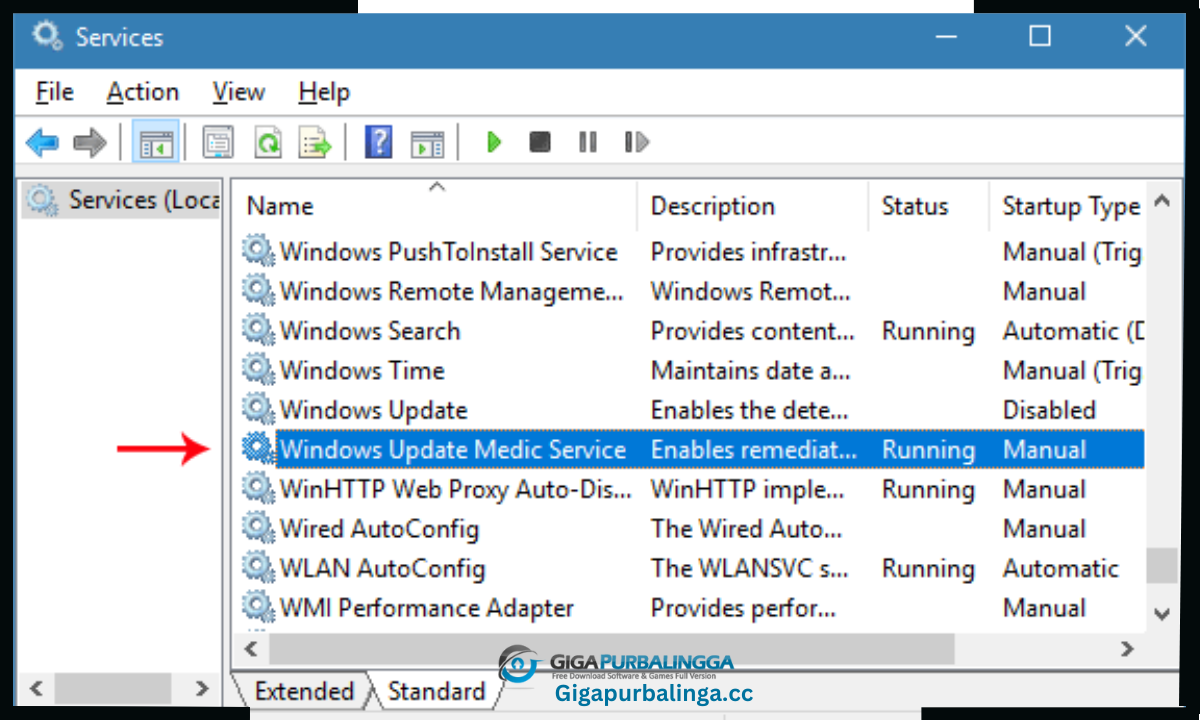This screenshot has width=1200, height=720.
Task: Select the Windows Update service name
Action: click(x=374, y=411)
